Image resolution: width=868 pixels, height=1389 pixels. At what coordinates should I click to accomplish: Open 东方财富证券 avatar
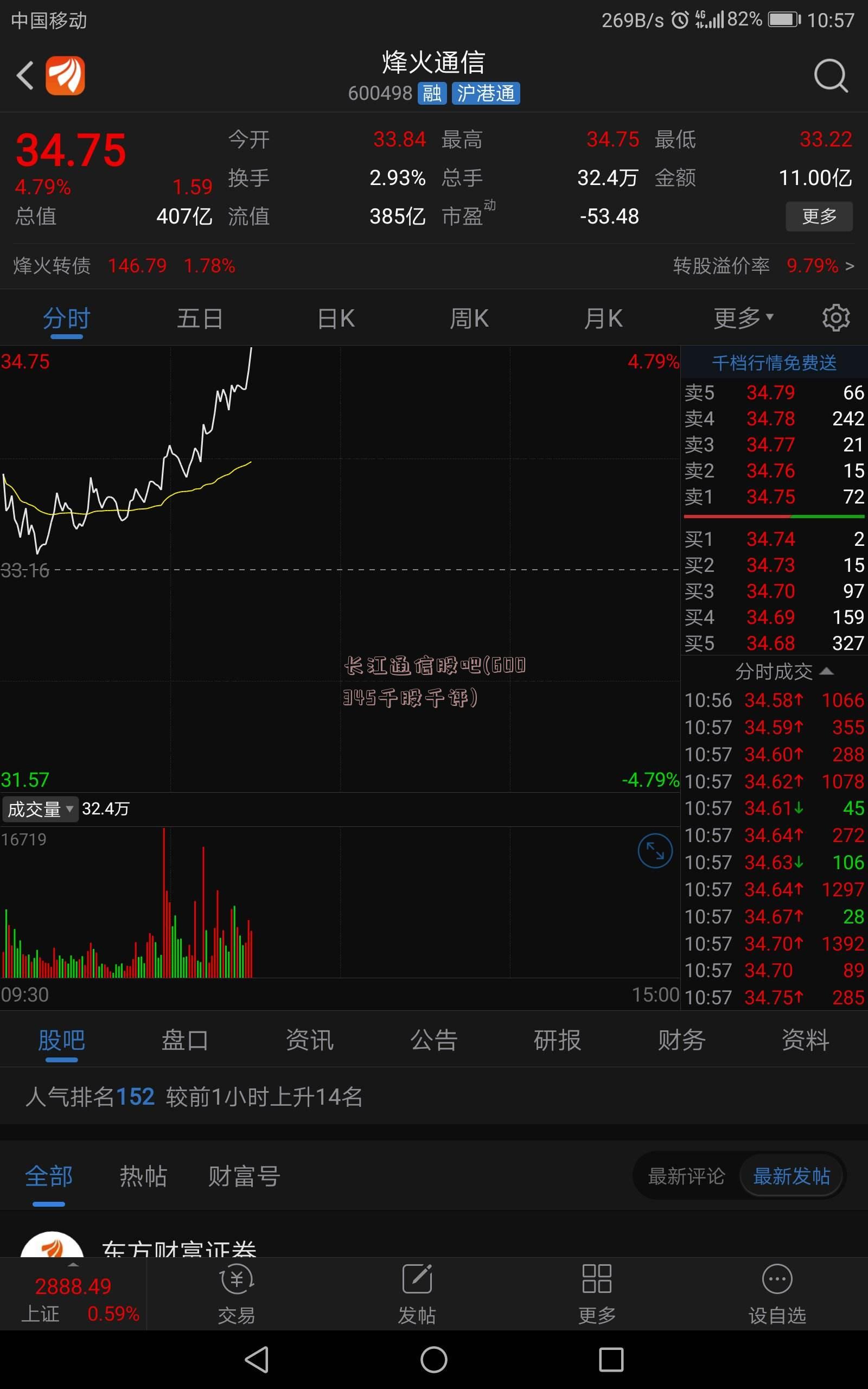[52, 1244]
